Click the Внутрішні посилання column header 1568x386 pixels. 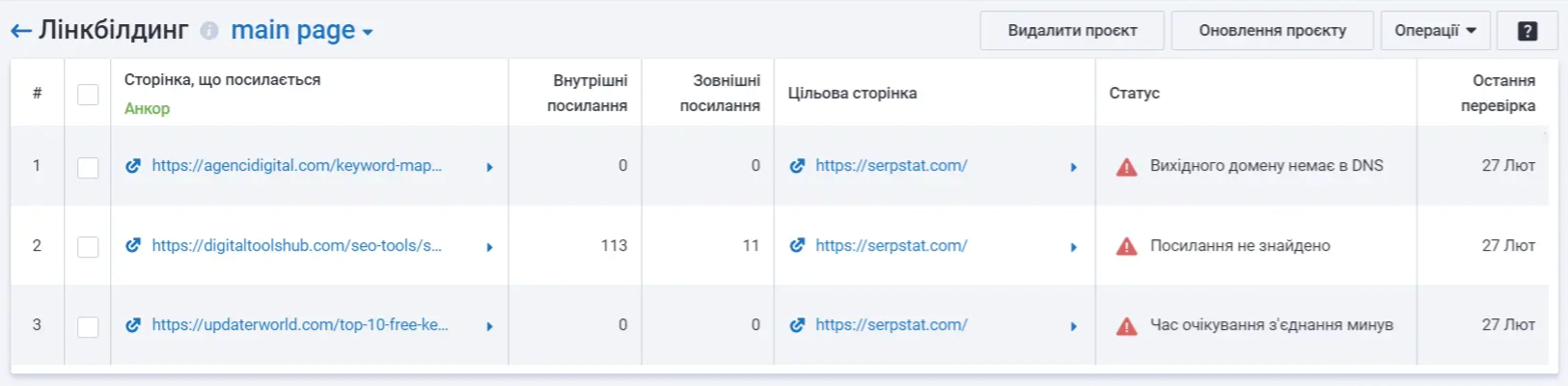[x=588, y=93]
